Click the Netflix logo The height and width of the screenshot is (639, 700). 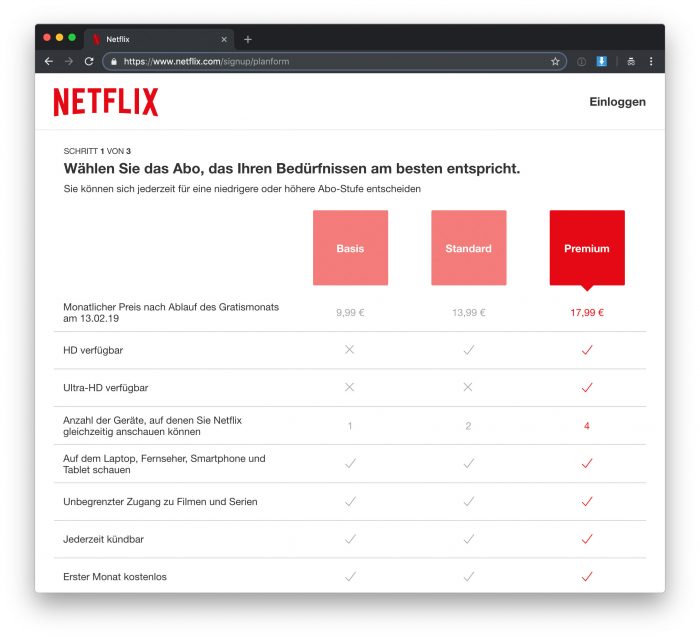click(106, 102)
